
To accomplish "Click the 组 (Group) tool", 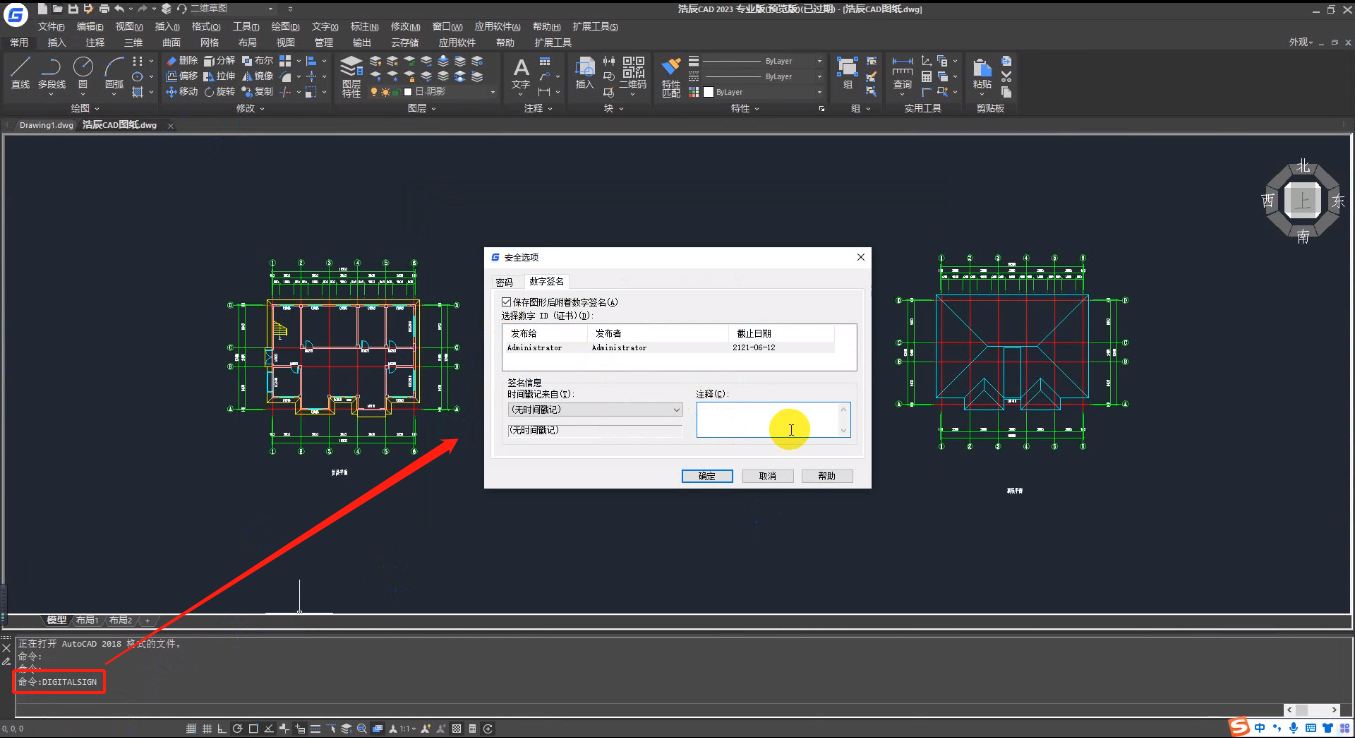I will coord(847,73).
